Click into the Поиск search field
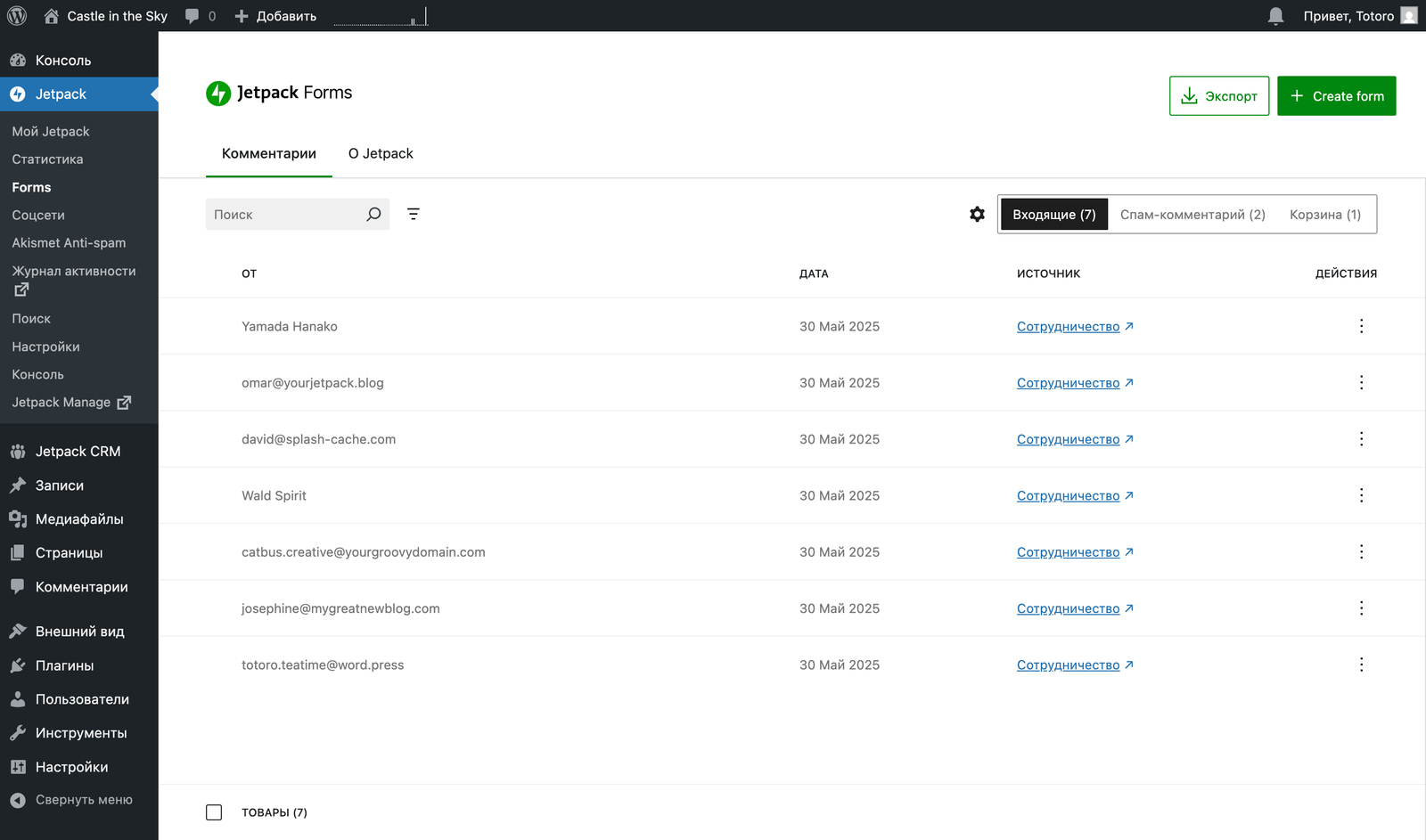Screen dimensions: 1426x840 (x=283, y=215)
